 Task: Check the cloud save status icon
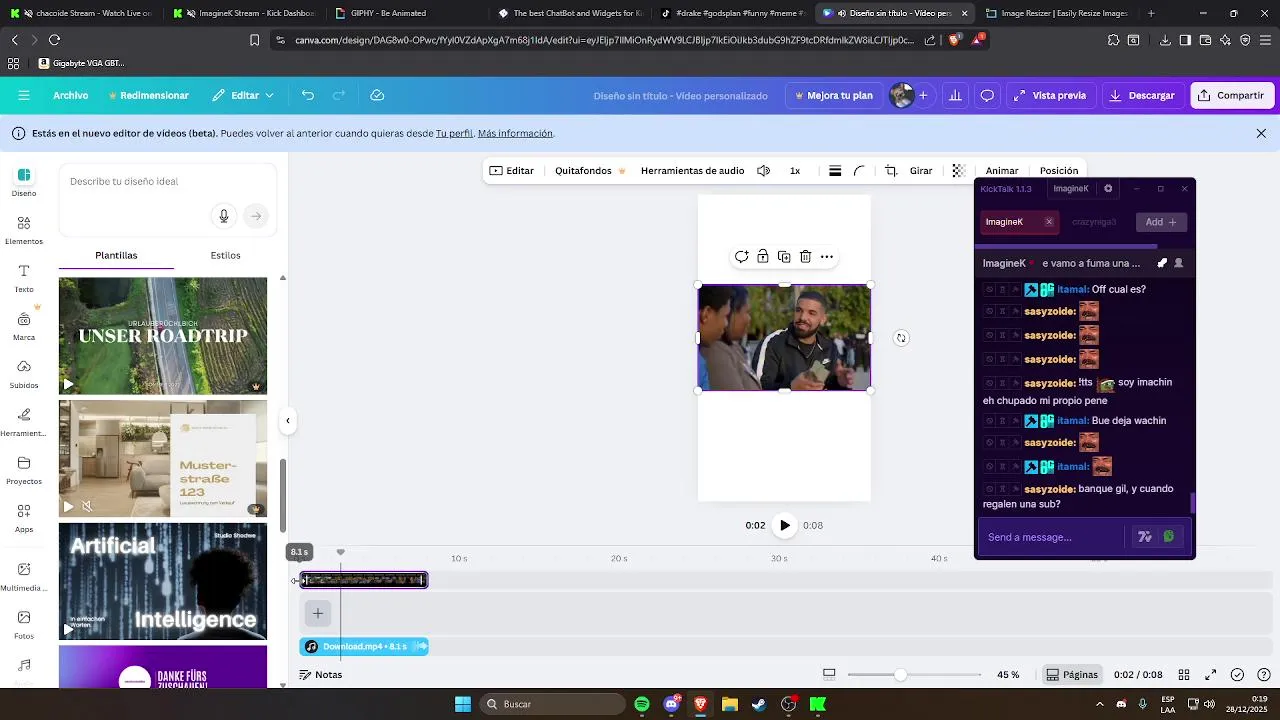click(377, 95)
